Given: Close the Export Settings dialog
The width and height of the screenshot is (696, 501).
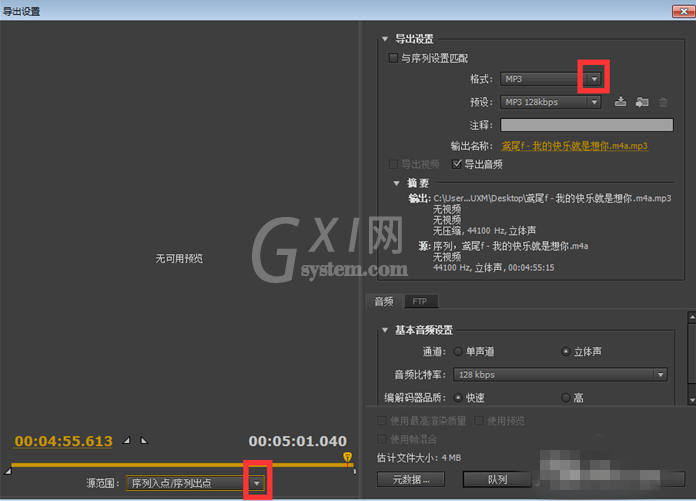Looking at the screenshot, I should (684, 11).
